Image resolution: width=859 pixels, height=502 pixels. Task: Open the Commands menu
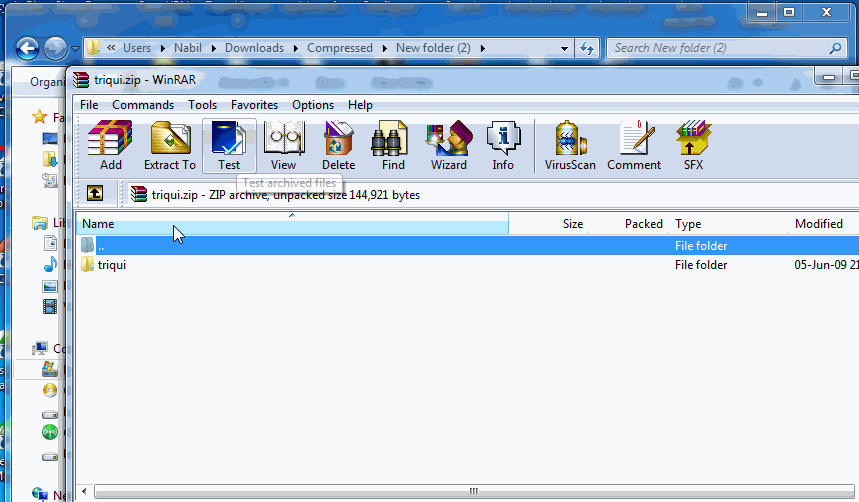143,105
